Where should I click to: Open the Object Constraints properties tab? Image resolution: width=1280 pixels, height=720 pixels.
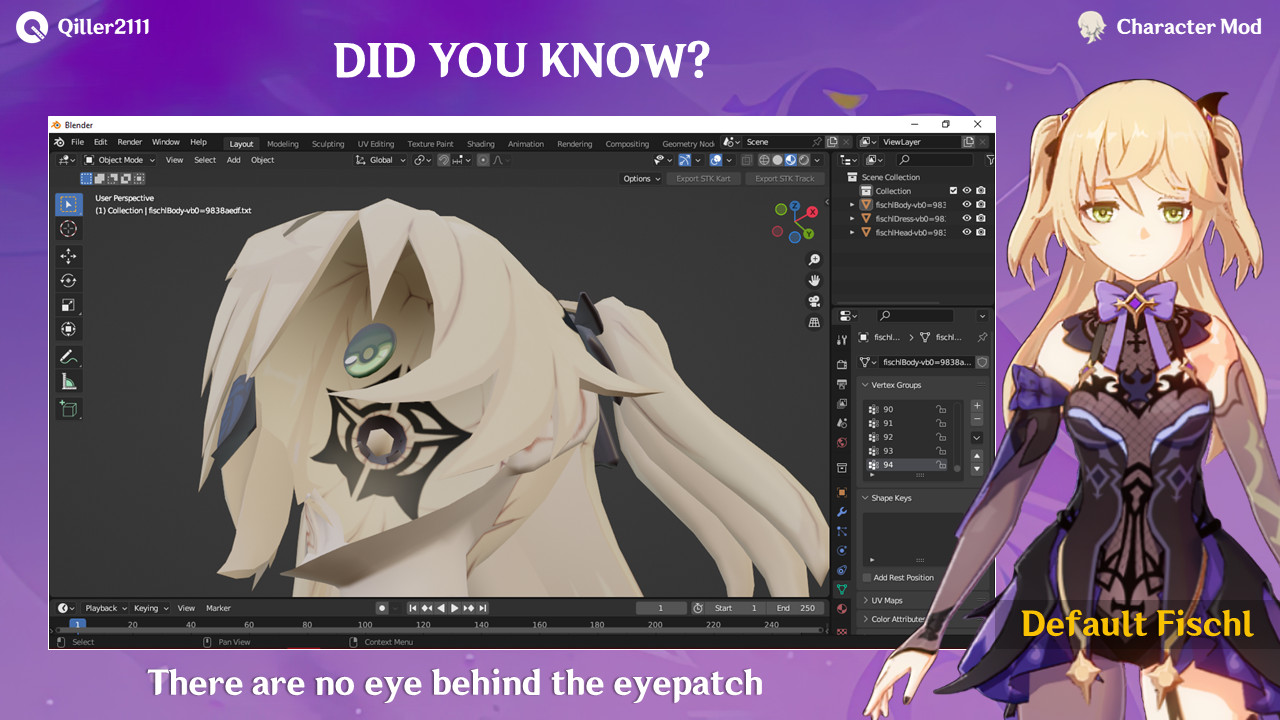pyautogui.click(x=842, y=570)
